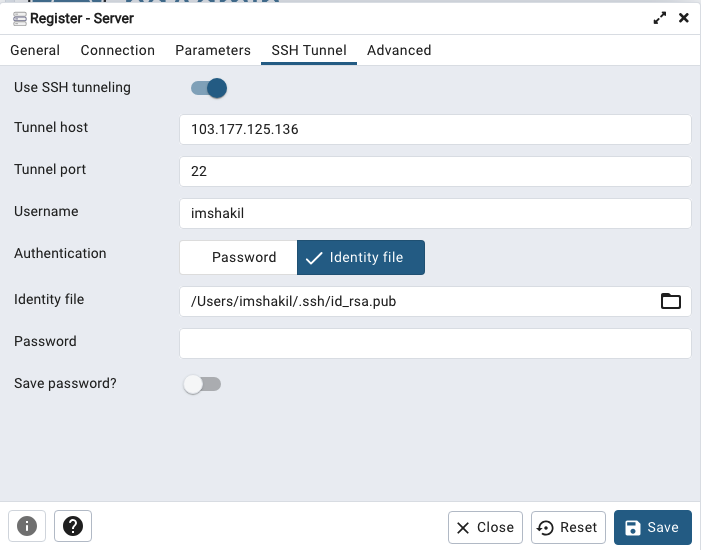Image resolution: width=701 pixels, height=550 pixels.
Task: Click the info icon button
Action: point(27,526)
